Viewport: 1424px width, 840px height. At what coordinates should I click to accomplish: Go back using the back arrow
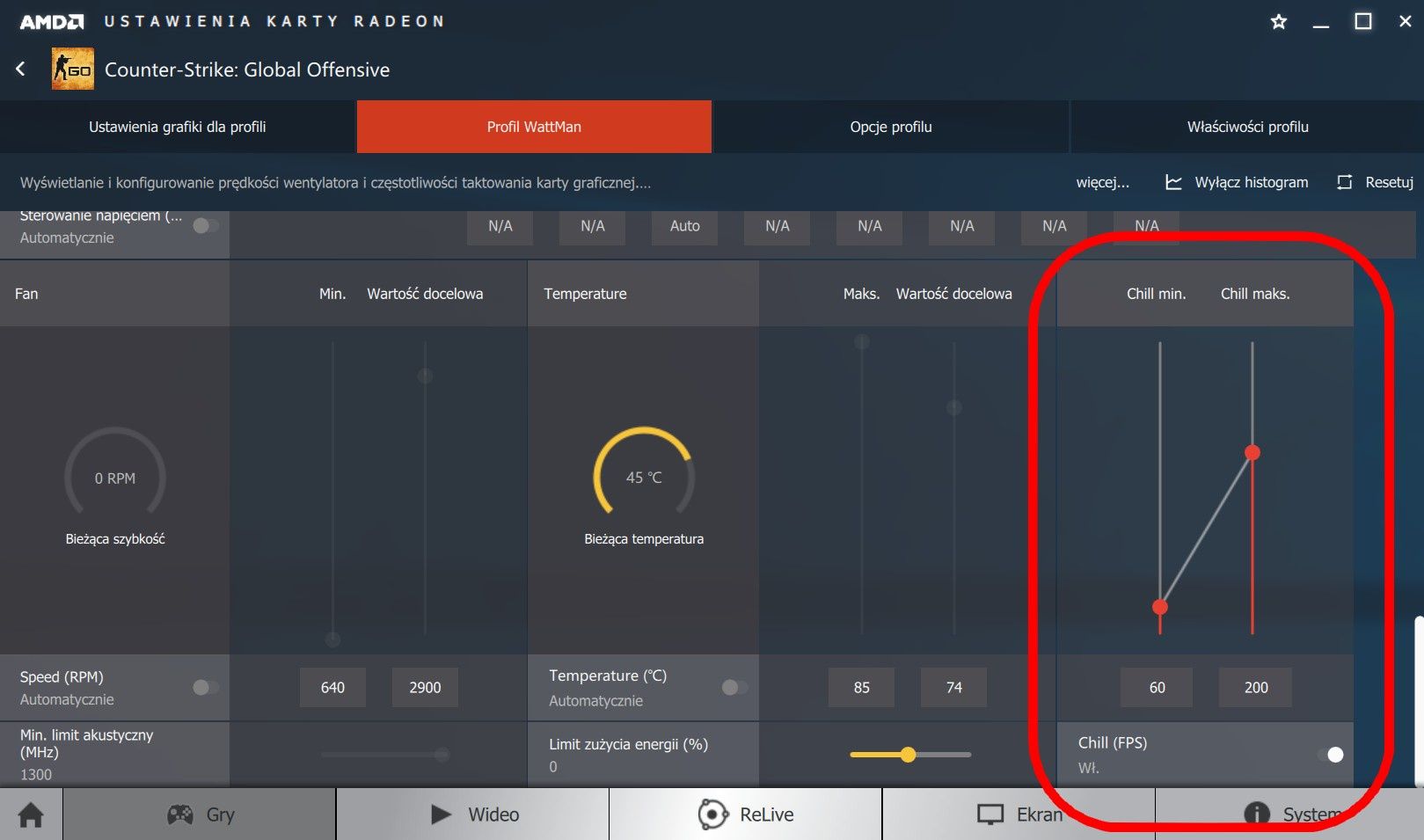tap(21, 69)
